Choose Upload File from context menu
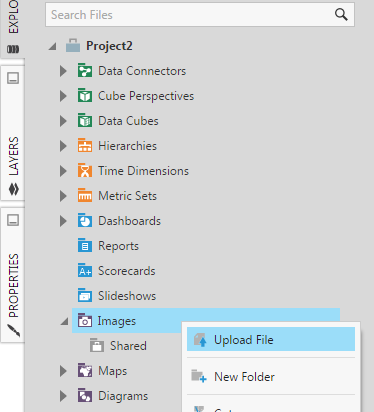This screenshot has width=374, height=412. tap(271, 339)
